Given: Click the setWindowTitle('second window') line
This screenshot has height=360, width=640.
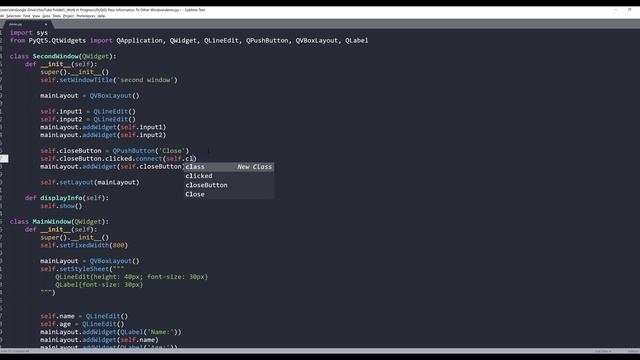Looking at the screenshot, I should pos(109,80).
